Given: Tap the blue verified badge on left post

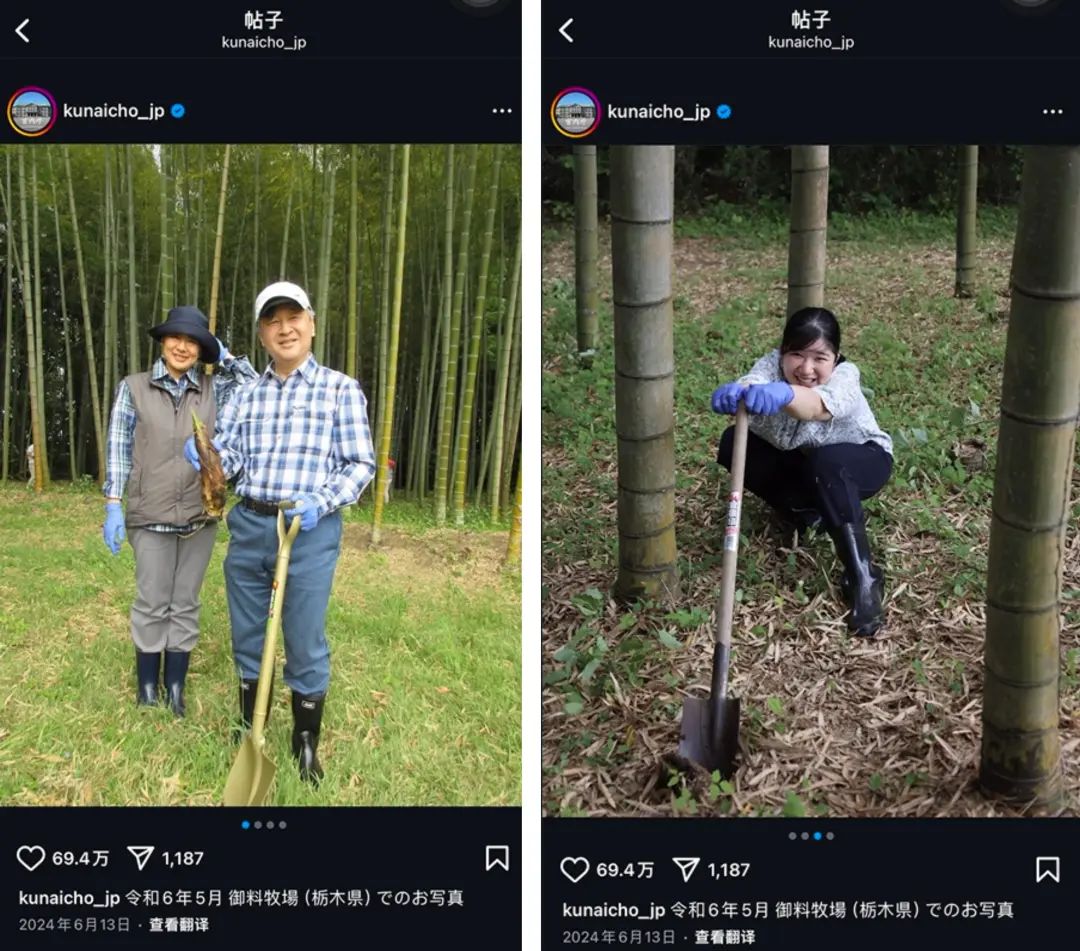Looking at the screenshot, I should tap(178, 111).
